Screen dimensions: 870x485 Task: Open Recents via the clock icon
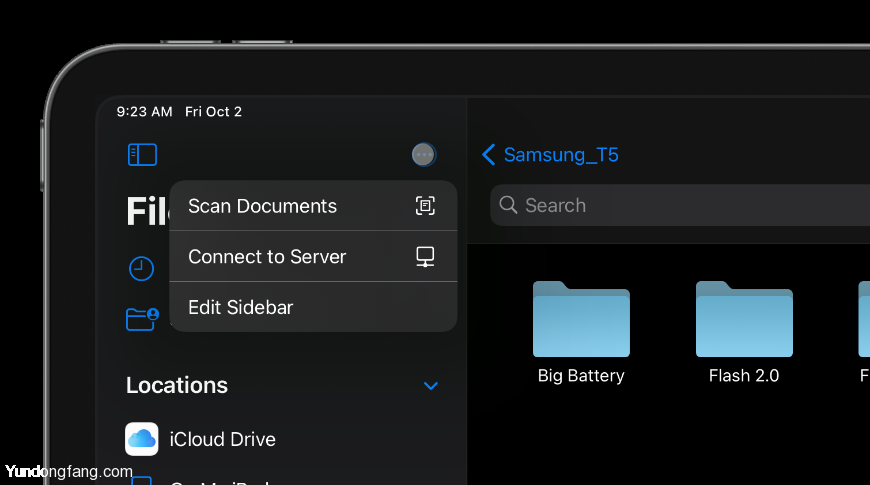(x=141, y=269)
